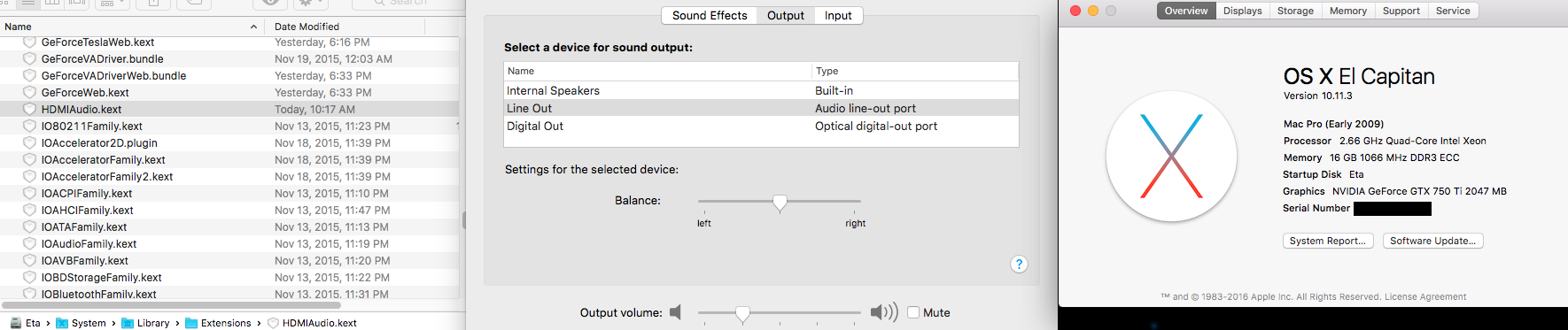Open the Storage tab

point(1295,11)
